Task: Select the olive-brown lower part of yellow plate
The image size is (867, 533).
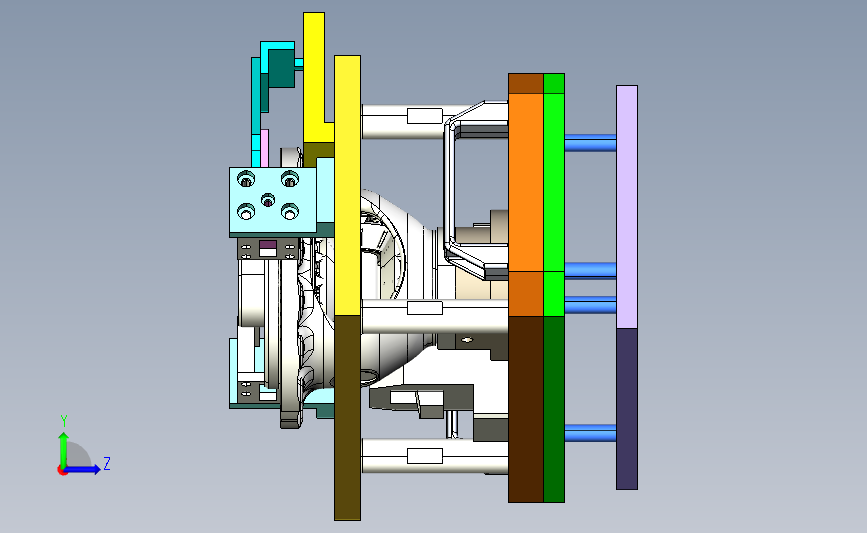Action: pyautogui.click(x=347, y=417)
